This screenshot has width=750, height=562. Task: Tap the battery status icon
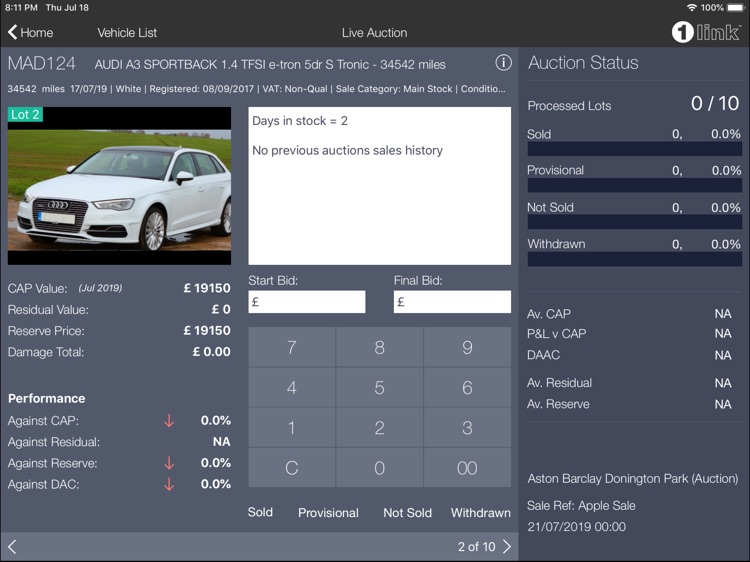tap(736, 8)
